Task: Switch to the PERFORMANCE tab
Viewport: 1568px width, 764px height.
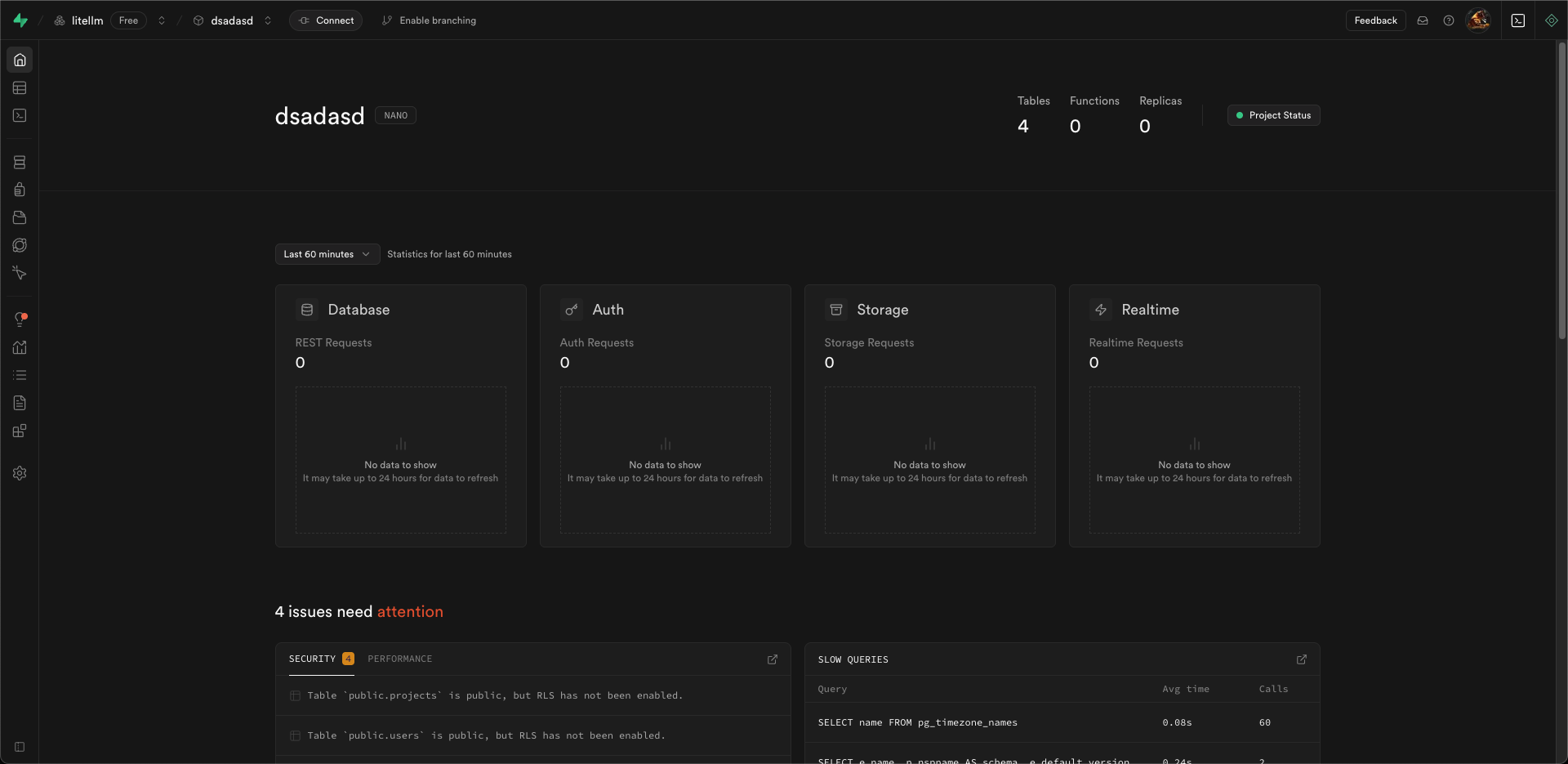Action: point(399,659)
